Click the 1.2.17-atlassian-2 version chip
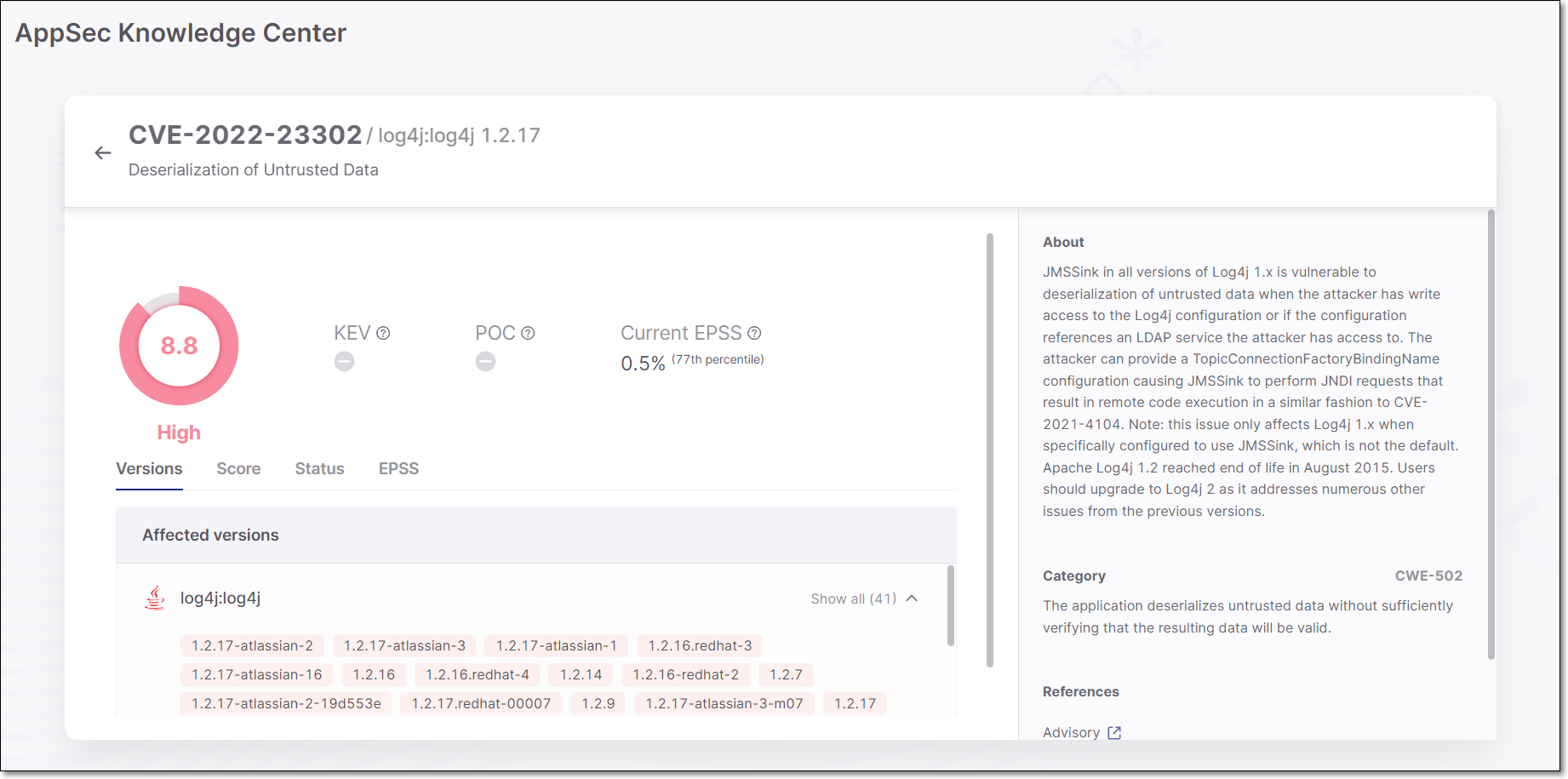This screenshot has width=1568, height=779. [x=252, y=646]
